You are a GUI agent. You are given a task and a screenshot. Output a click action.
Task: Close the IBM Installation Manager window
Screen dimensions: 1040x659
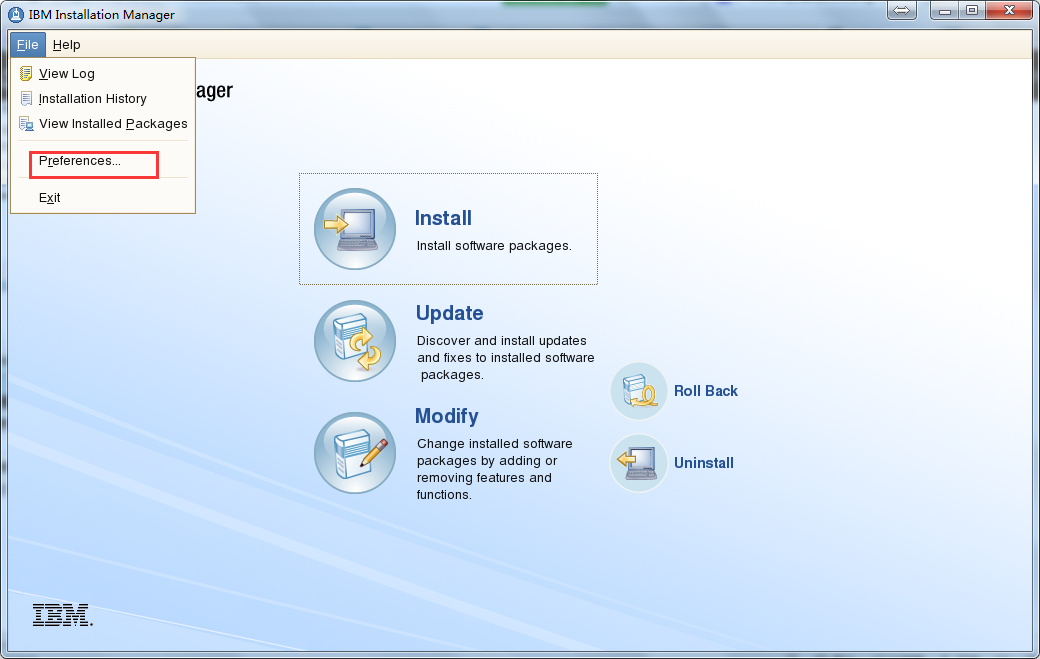pyautogui.click(x=1009, y=10)
